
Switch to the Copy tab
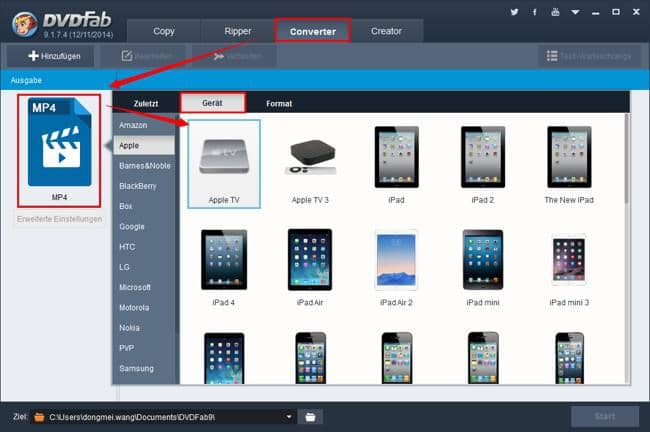(x=164, y=31)
